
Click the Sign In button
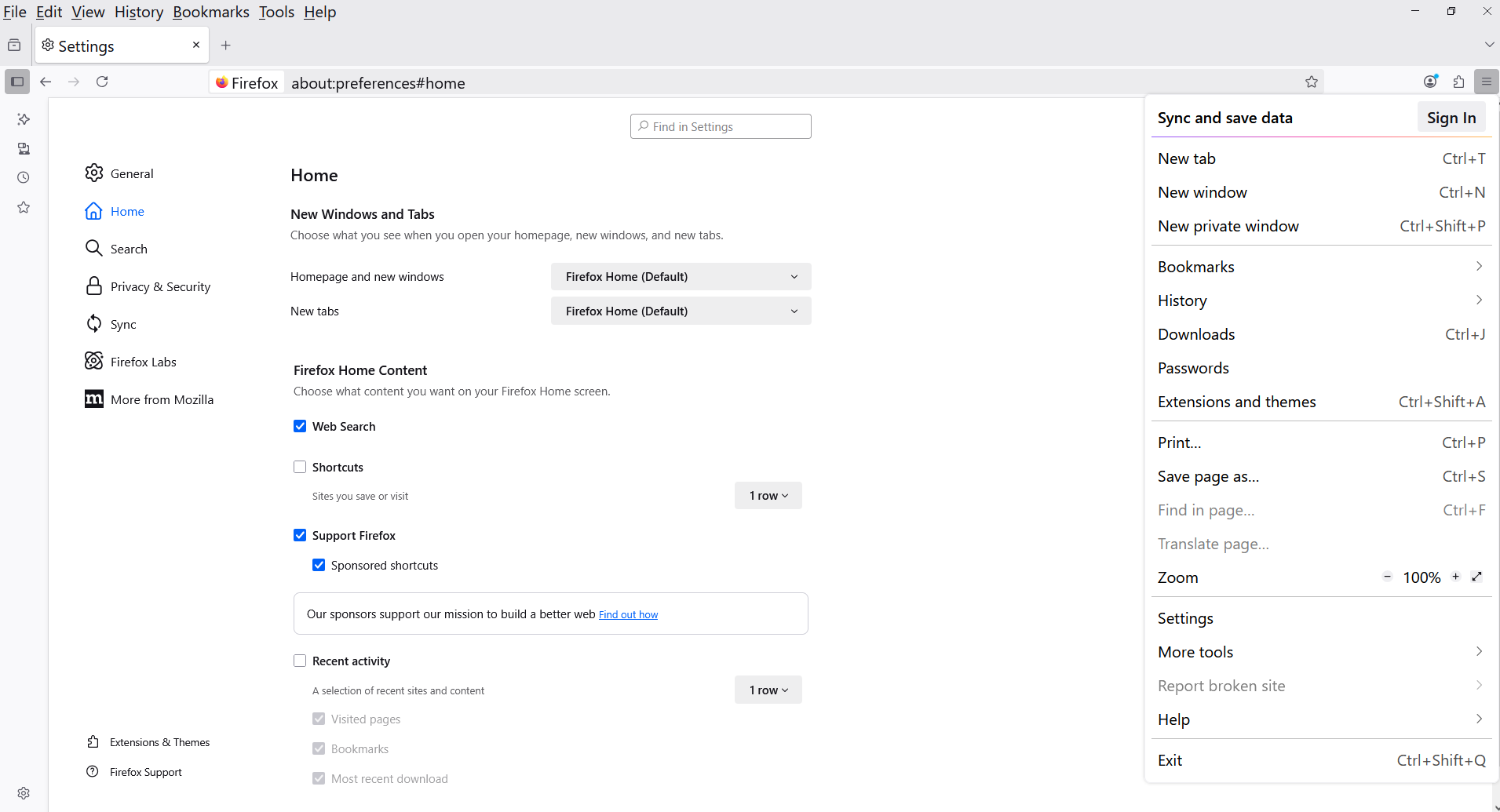tap(1451, 118)
